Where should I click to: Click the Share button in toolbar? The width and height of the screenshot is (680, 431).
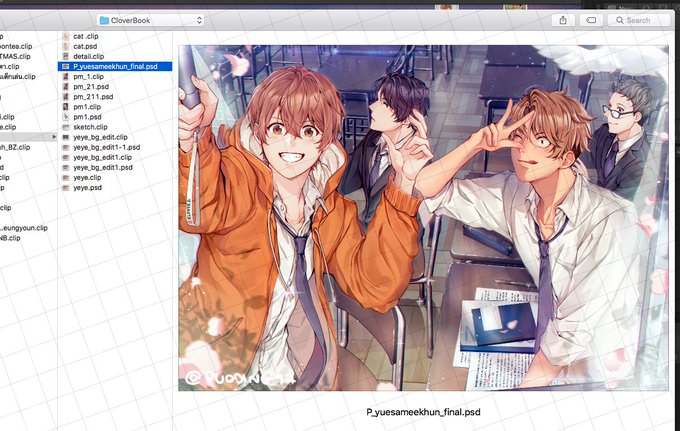[563, 20]
